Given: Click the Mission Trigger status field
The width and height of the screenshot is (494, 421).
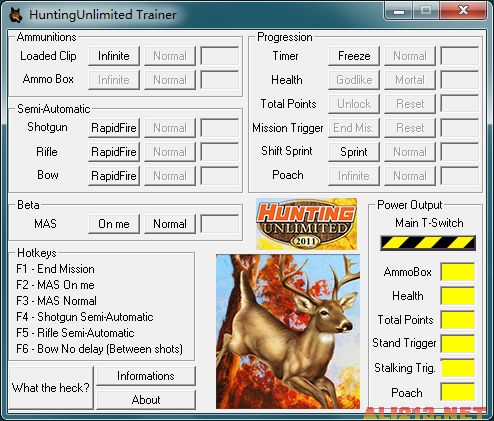Looking at the screenshot, I should click(459, 128).
